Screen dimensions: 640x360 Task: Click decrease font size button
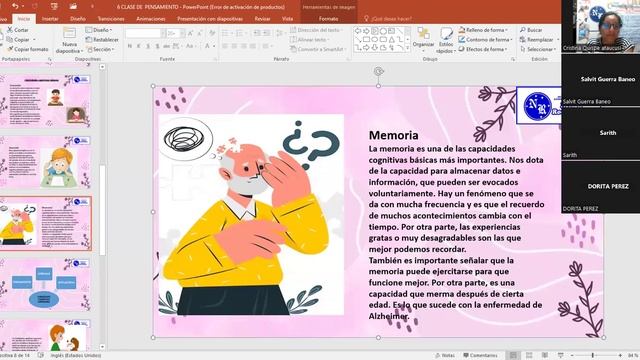click(200, 33)
